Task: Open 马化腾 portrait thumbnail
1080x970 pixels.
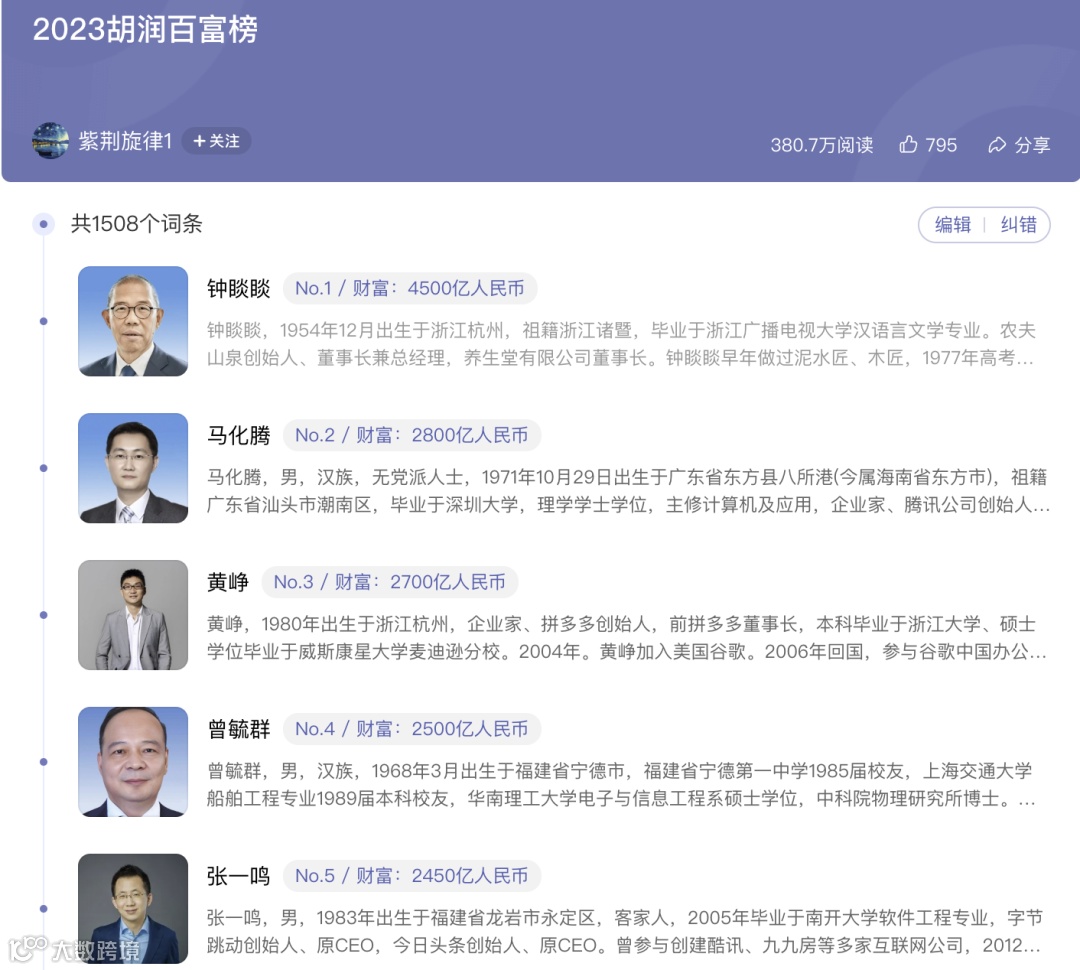Action: click(133, 468)
